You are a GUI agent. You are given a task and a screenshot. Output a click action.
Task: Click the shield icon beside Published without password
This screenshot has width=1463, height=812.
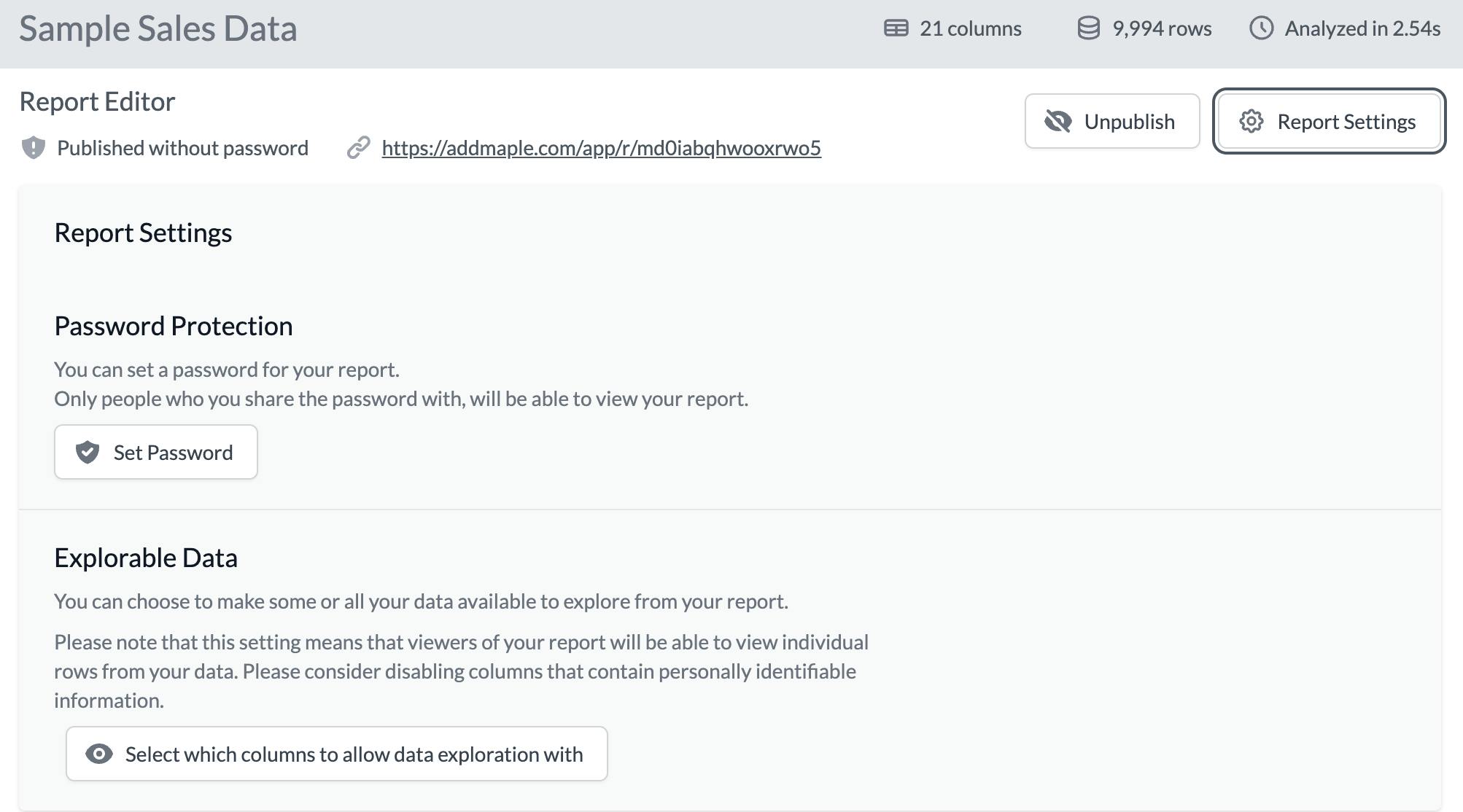pyautogui.click(x=34, y=148)
